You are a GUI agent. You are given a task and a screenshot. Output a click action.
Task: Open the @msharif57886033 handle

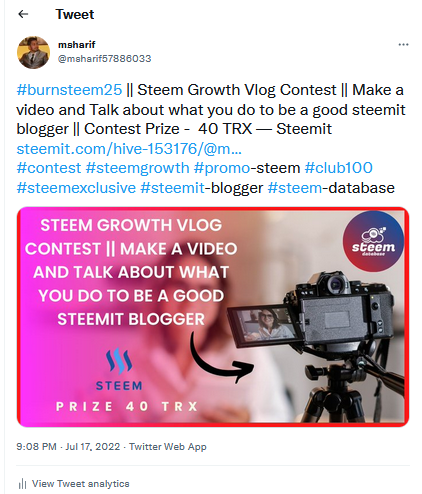[x=104, y=59]
